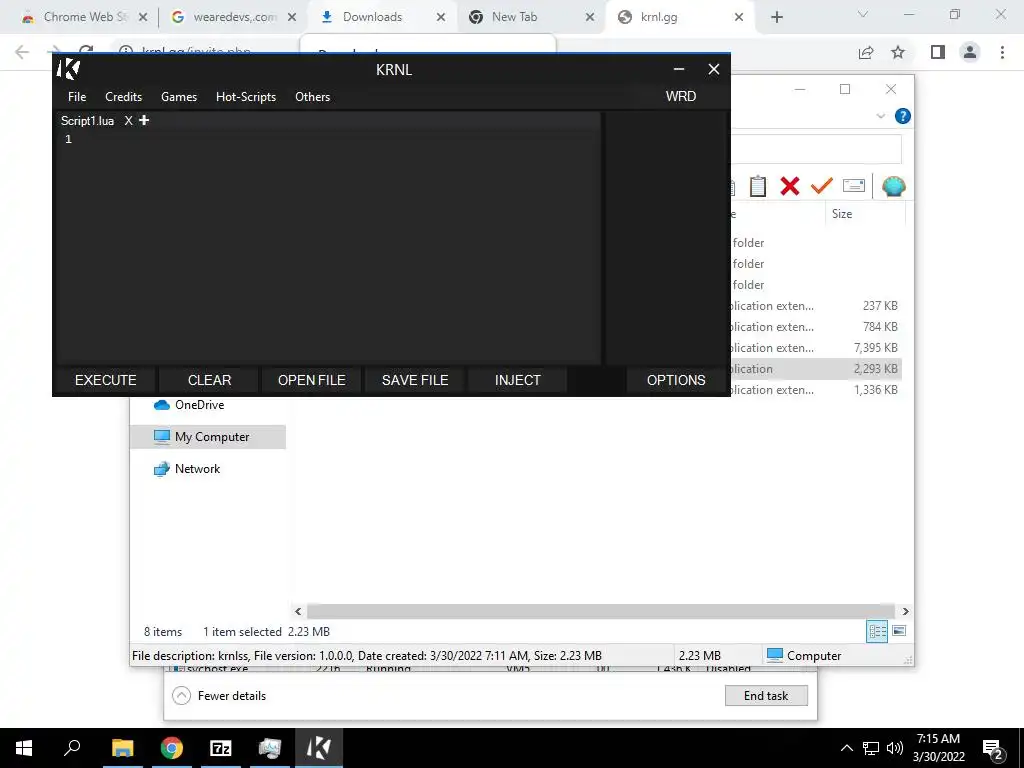Image resolution: width=1024 pixels, height=768 pixels.
Task: Click the horizontal scrollbar left arrow
Action: pos(298,611)
